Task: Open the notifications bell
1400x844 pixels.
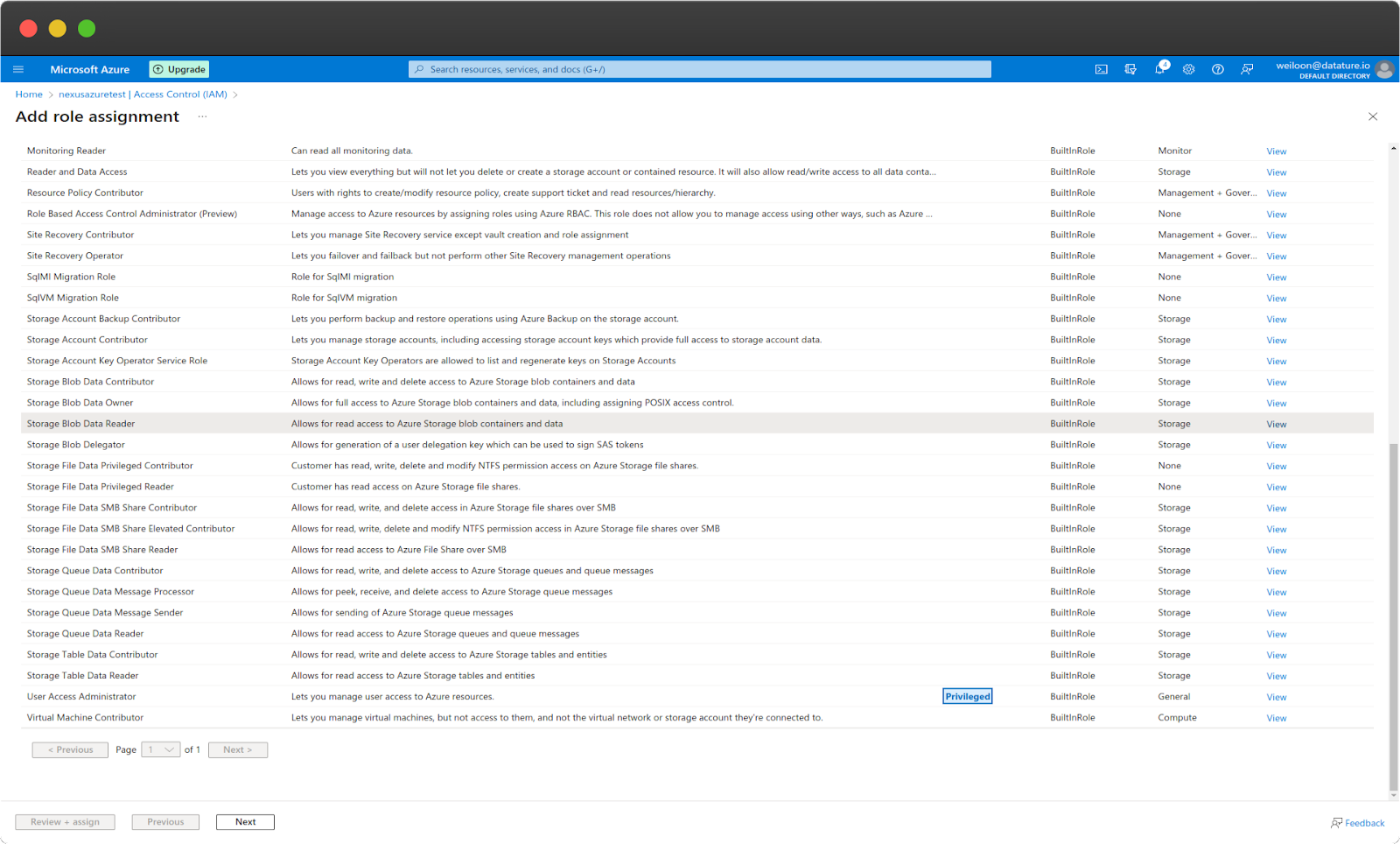Action: (1160, 68)
